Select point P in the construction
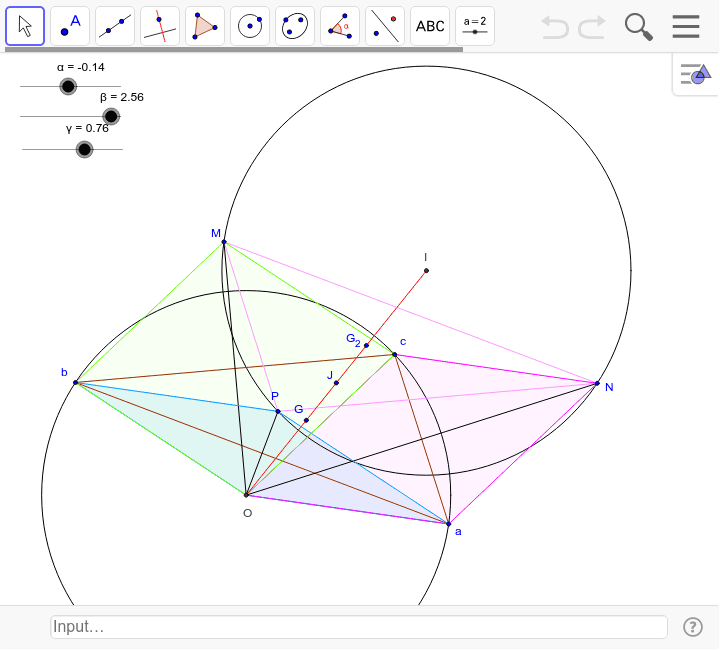This screenshot has width=720, height=650. click(278, 411)
